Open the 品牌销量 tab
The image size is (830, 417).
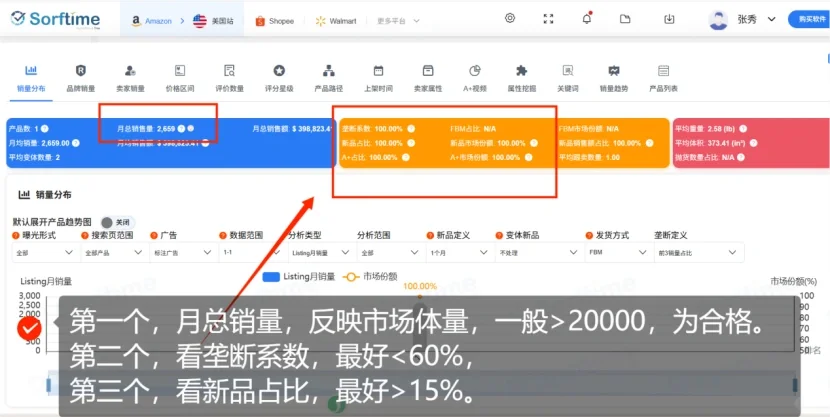pyautogui.click(x=81, y=79)
